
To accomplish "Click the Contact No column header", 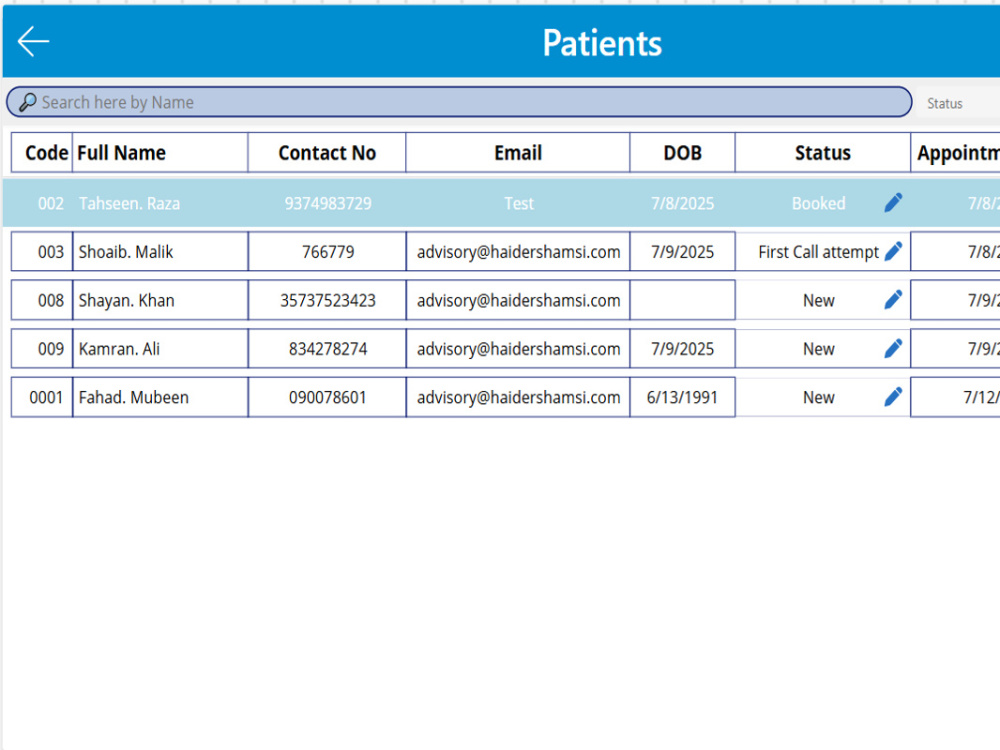I will click(x=327, y=152).
